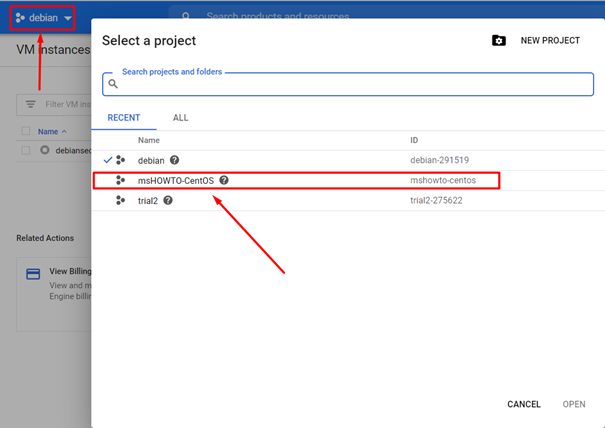The image size is (605, 428).
Task: Click the ID column header in dialog
Action: click(x=414, y=140)
